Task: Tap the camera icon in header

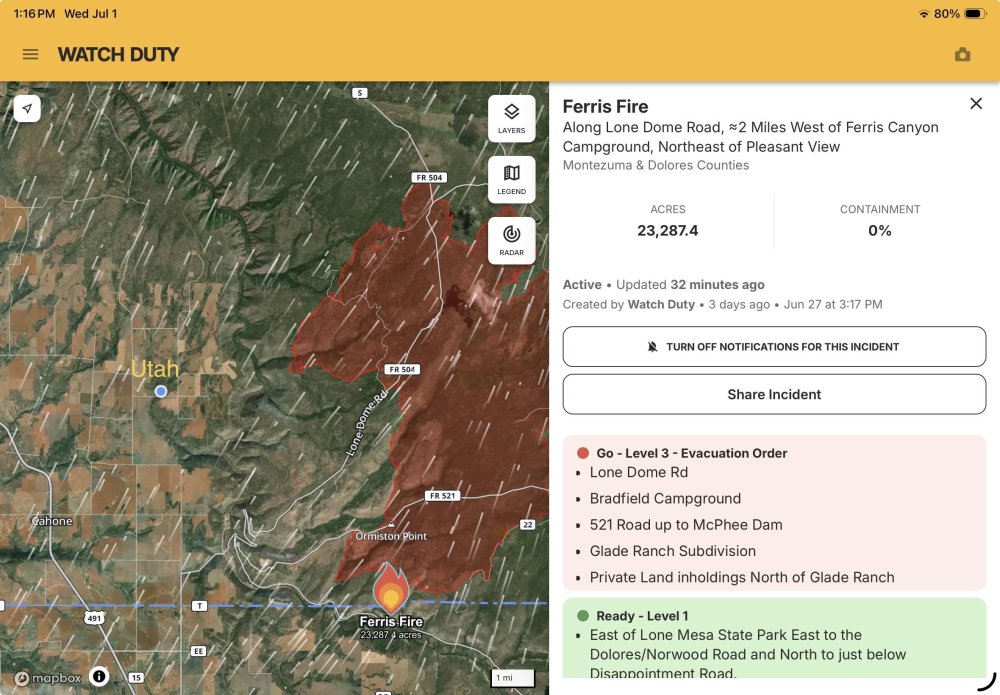Action: pos(962,55)
